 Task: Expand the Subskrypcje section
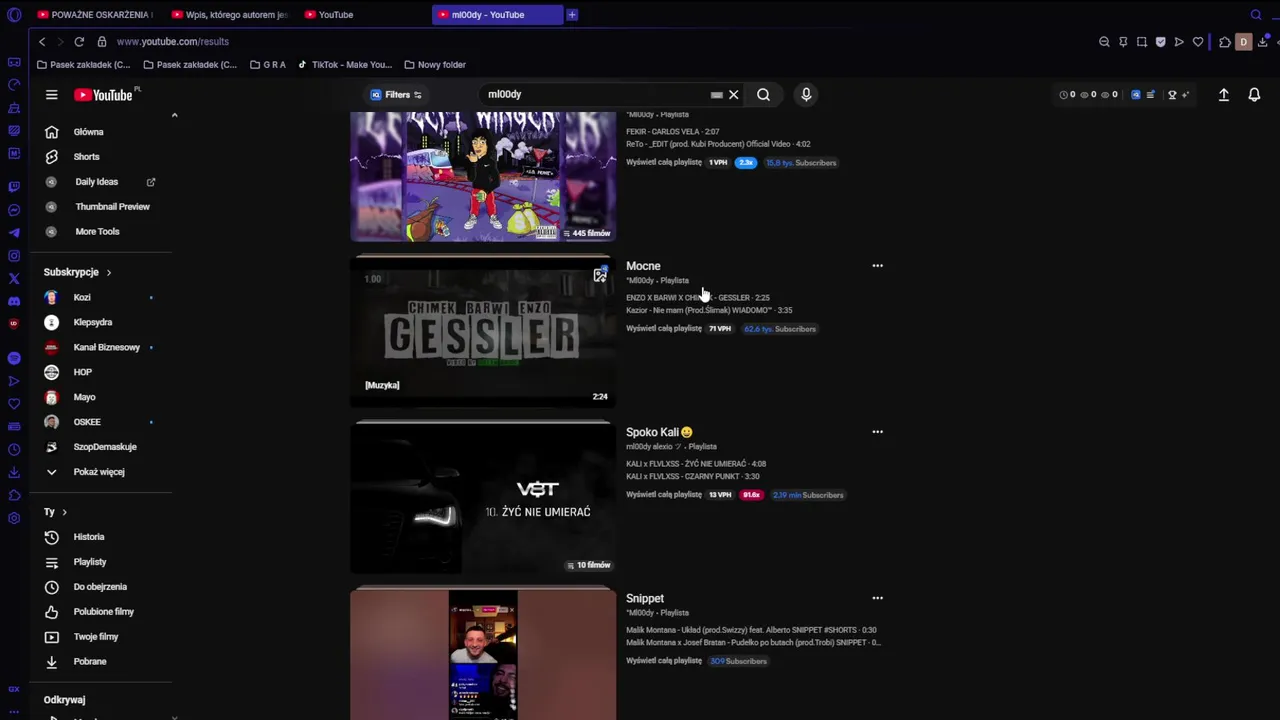77,272
